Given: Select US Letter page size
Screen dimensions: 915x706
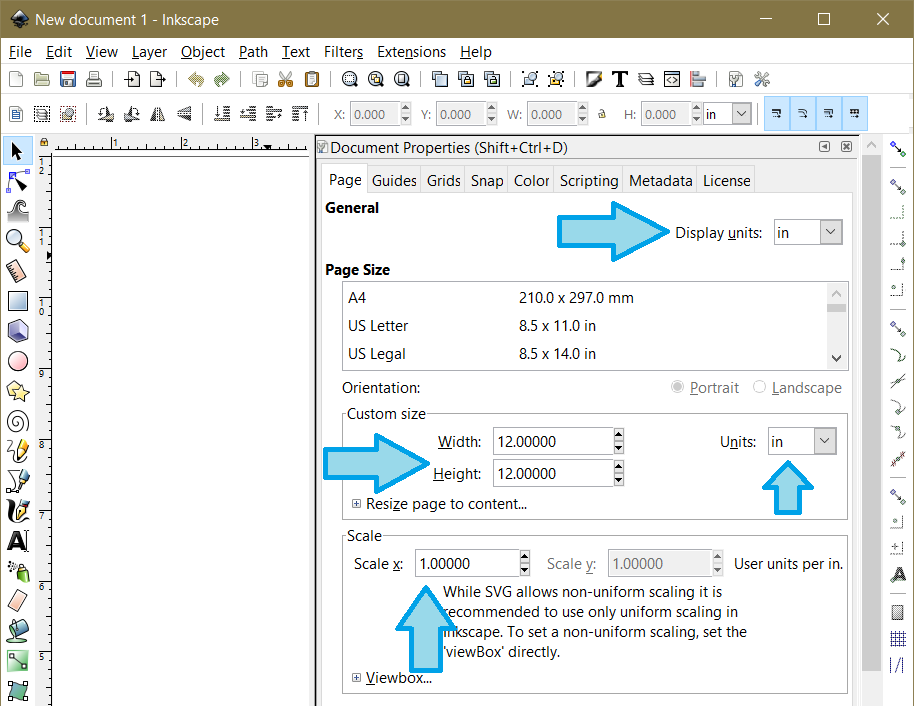Looking at the screenshot, I should pyautogui.click(x=585, y=326).
